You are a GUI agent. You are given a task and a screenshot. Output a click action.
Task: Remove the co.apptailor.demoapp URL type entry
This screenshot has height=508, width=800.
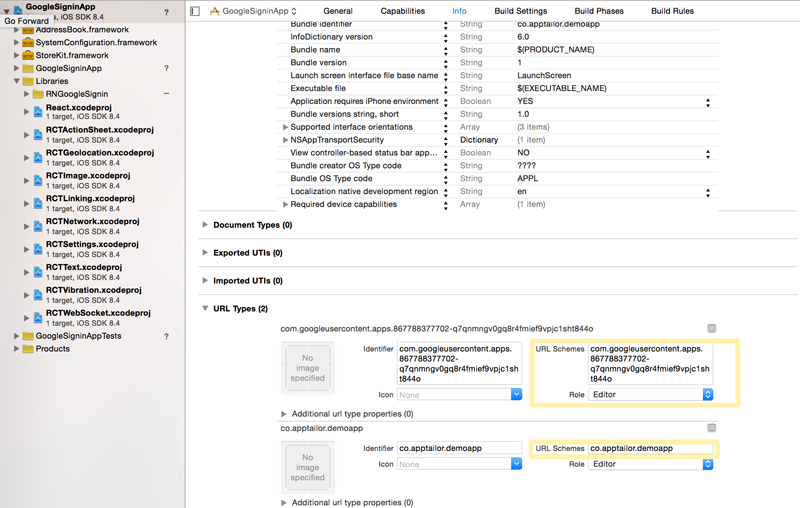click(711, 428)
